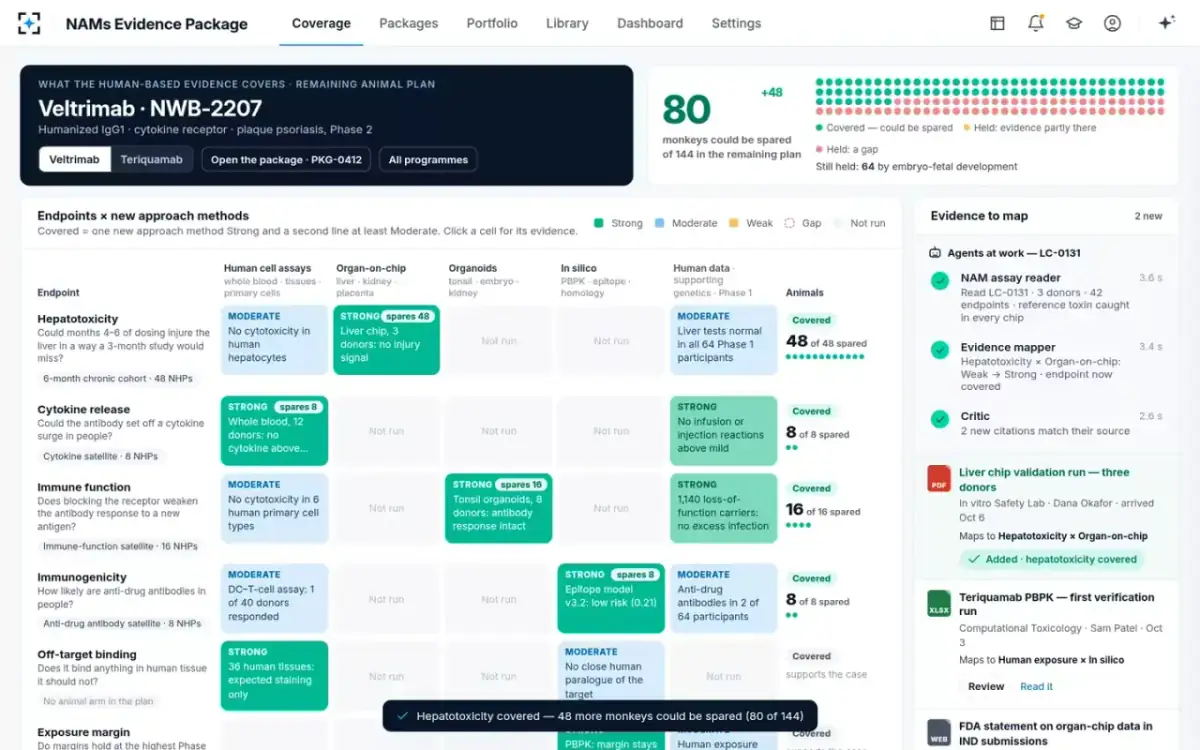Launch the sparkle AI assistant icon
The width and height of the screenshot is (1200, 750).
[1166, 23]
